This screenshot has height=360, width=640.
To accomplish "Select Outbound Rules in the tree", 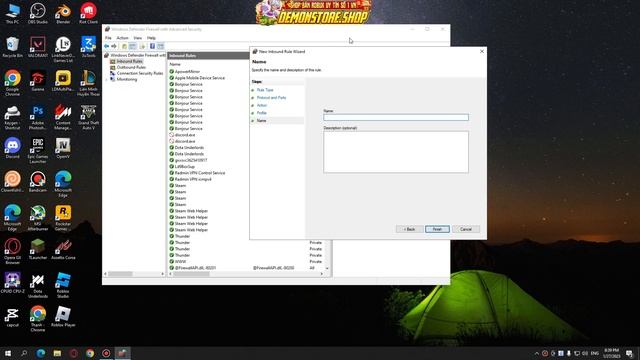I will tap(131, 67).
